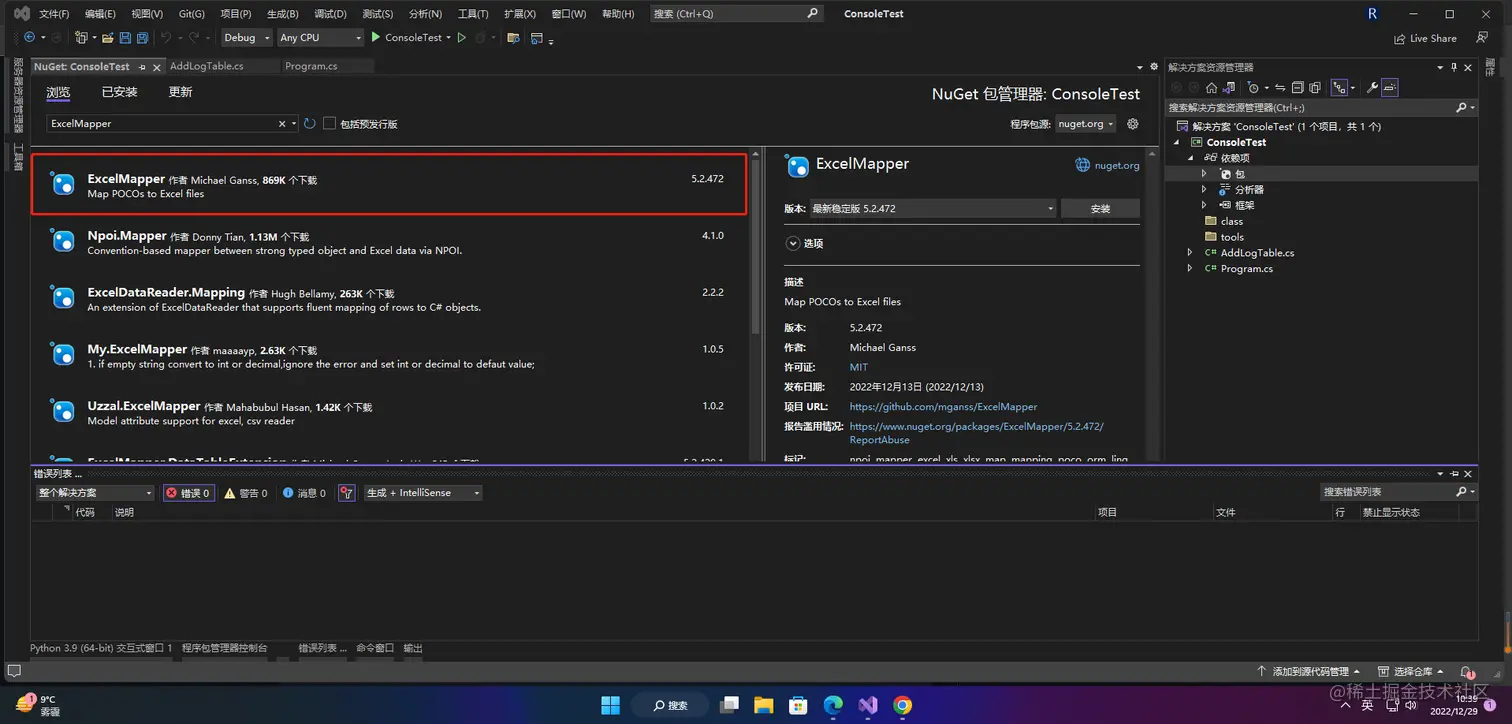Click Start Without Debugging outline play icon
Viewport: 1512px width, 724px height.
(x=461, y=37)
